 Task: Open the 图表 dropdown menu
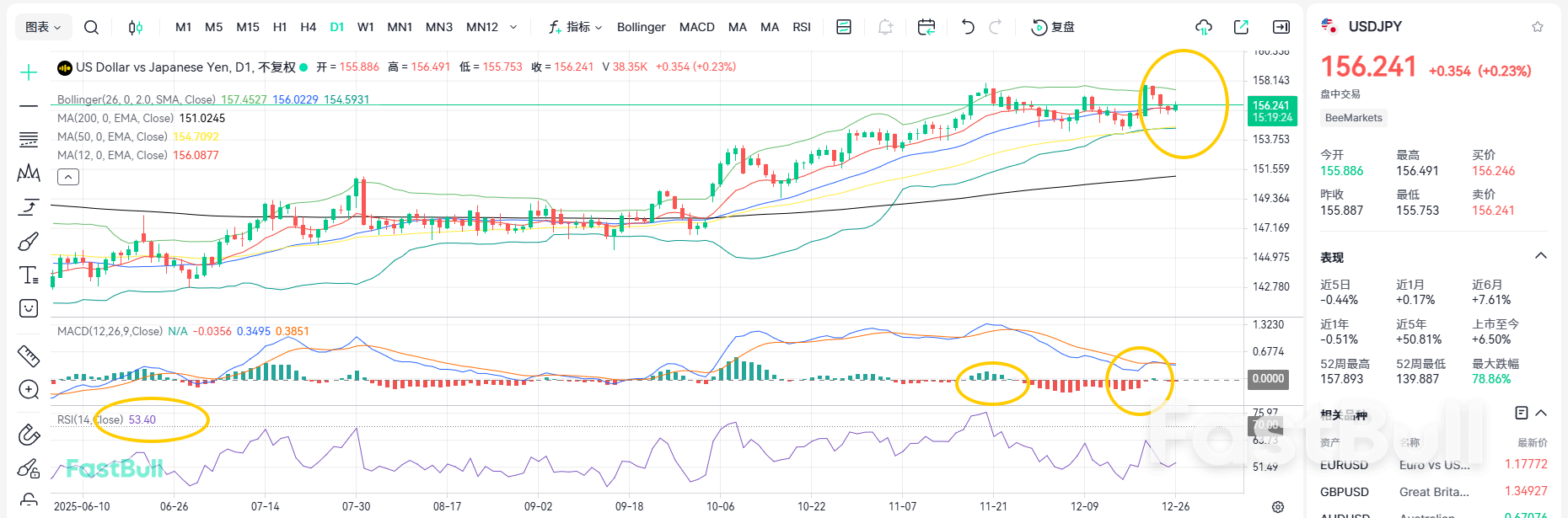coord(43,28)
